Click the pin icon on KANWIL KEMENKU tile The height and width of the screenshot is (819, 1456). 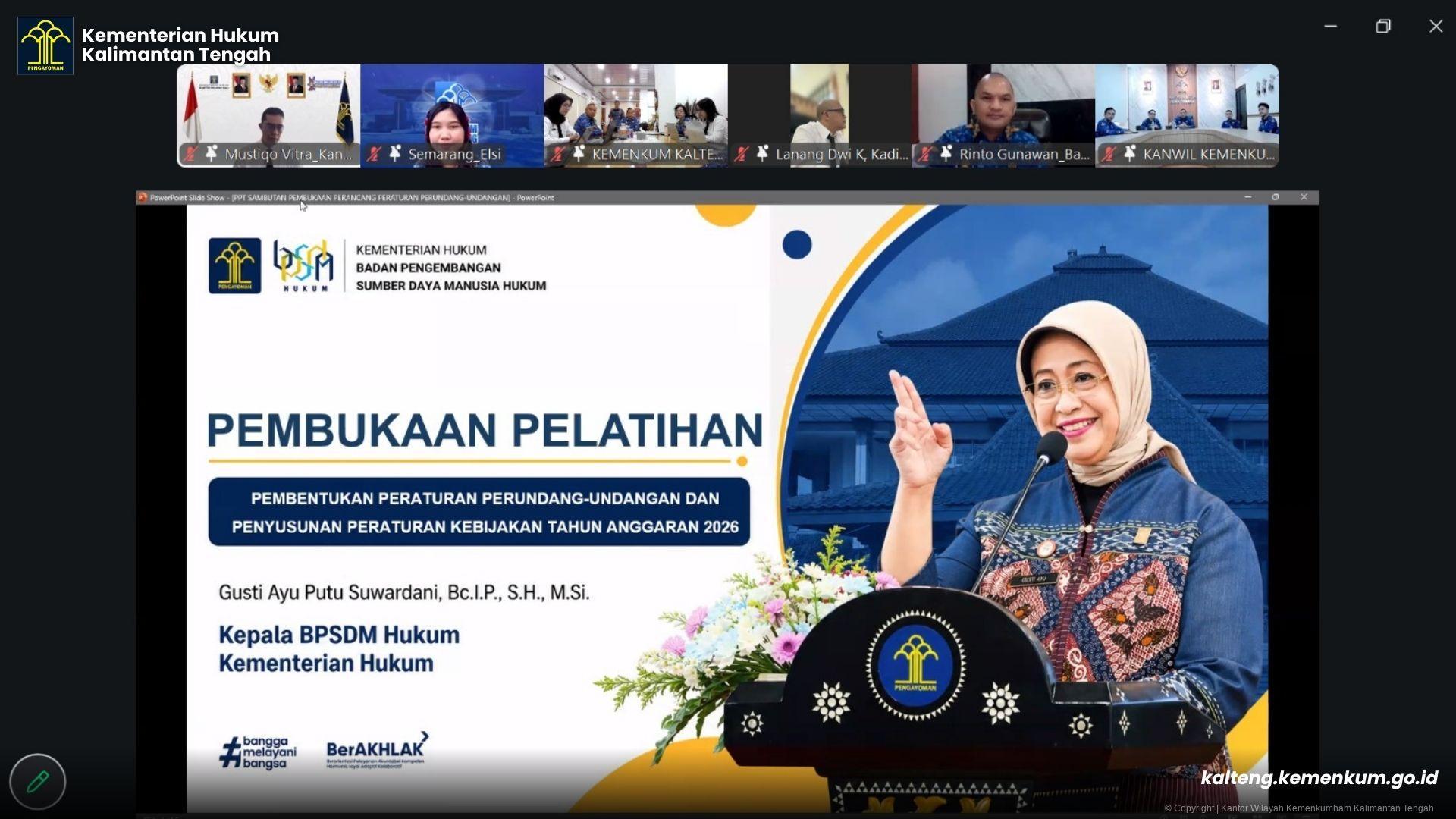(x=1129, y=153)
